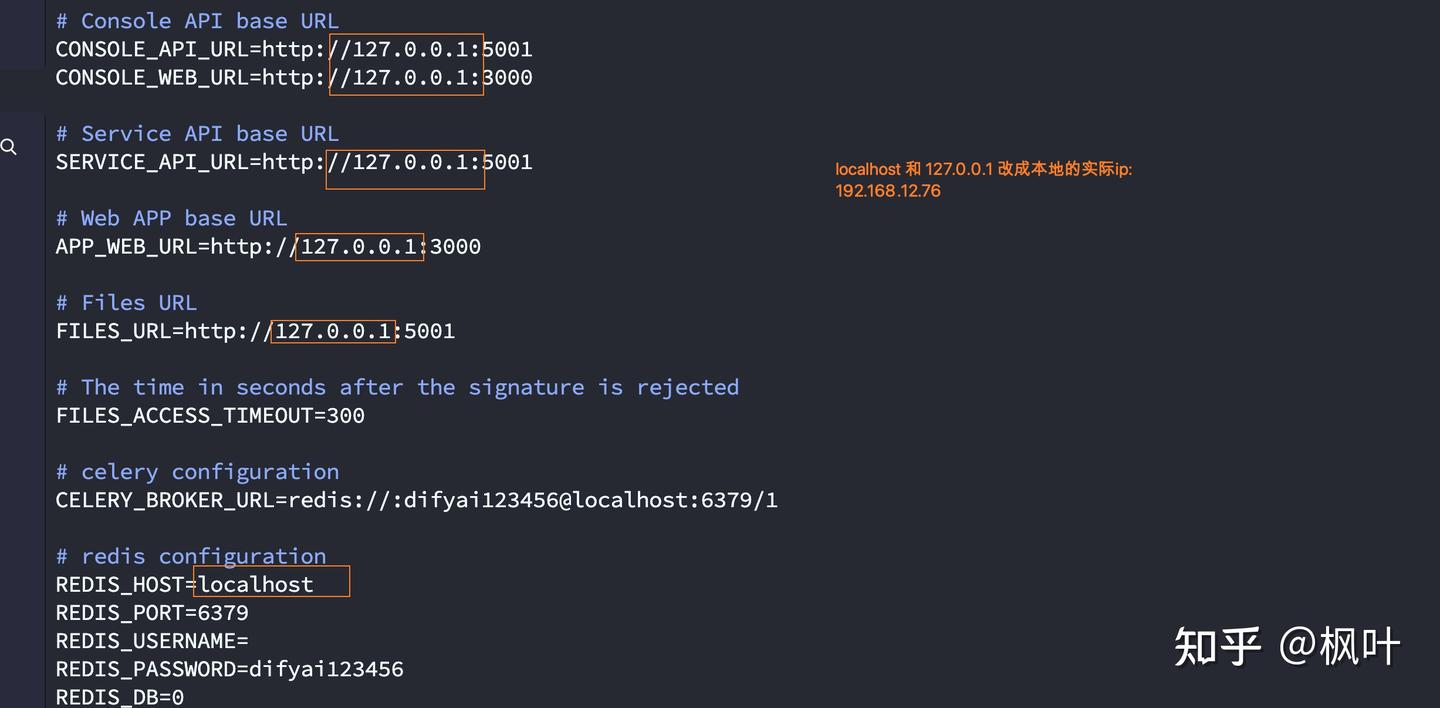
Task: Click 127.0.0.1 in the APP_WEB_URL line
Action: click(x=359, y=247)
